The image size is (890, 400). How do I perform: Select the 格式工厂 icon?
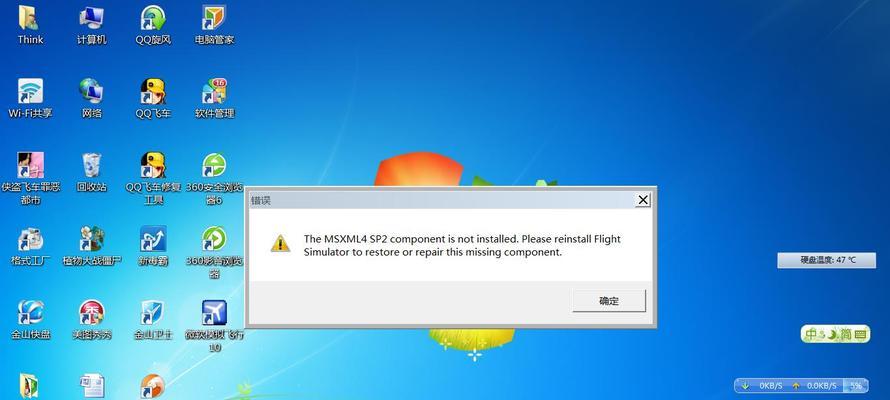click(30, 246)
